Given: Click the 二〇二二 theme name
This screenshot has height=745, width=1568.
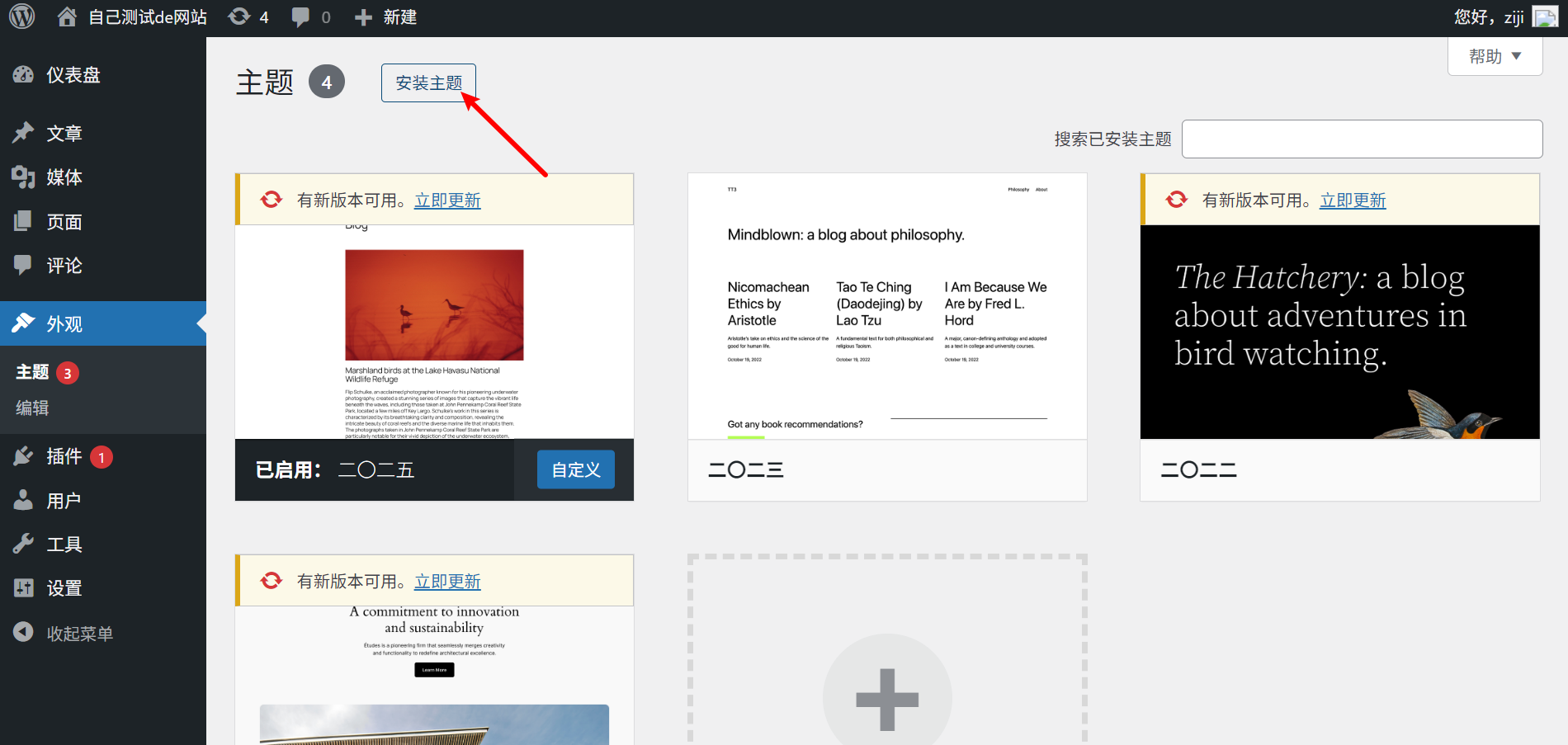Looking at the screenshot, I should click(x=1199, y=469).
